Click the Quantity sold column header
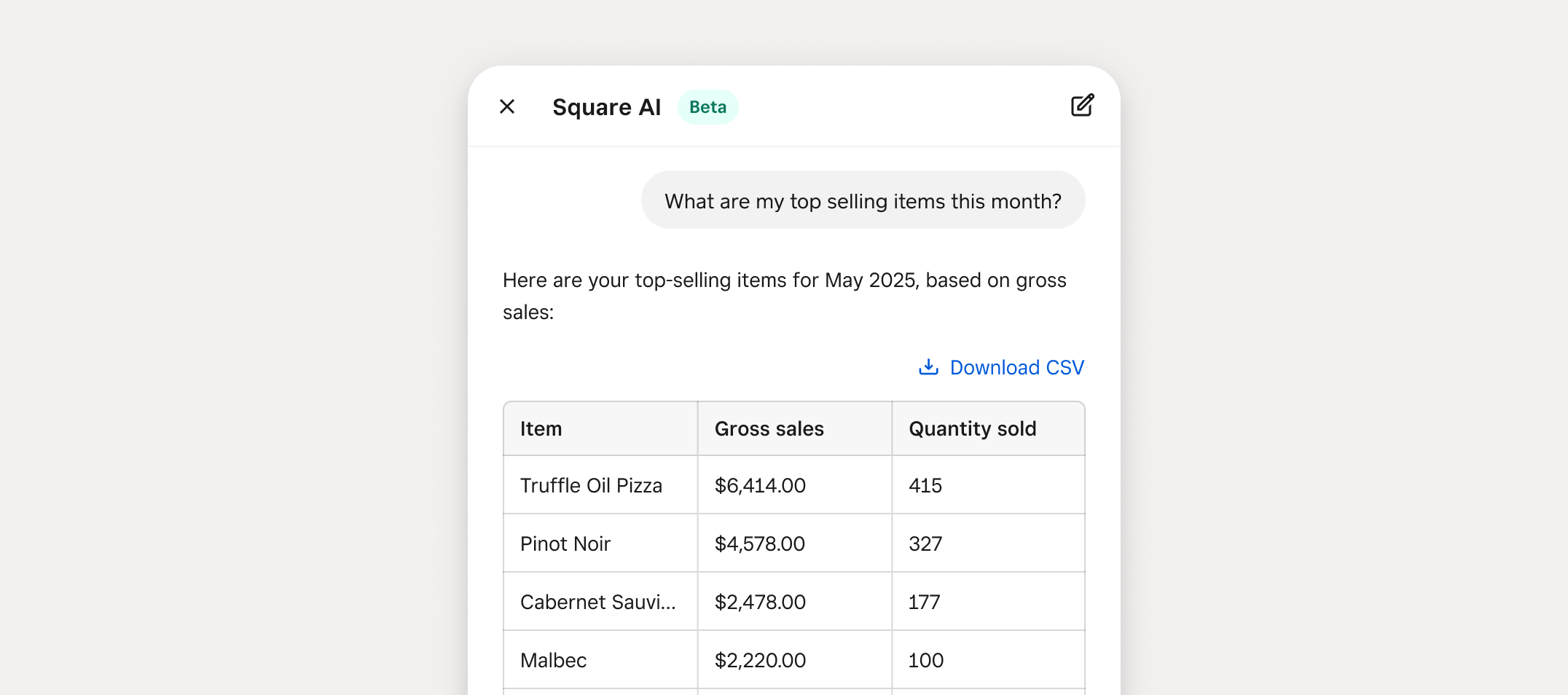Viewport: 1568px width, 695px height. point(988,428)
